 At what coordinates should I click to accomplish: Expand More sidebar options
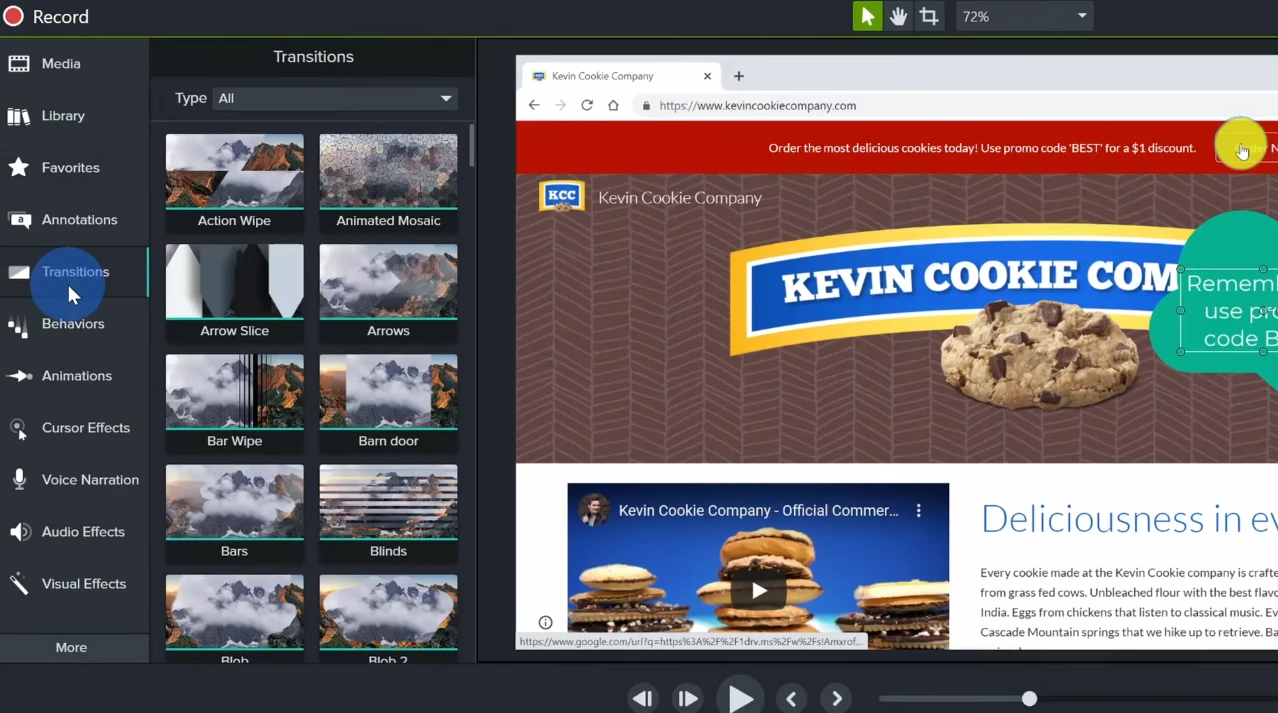pos(70,647)
